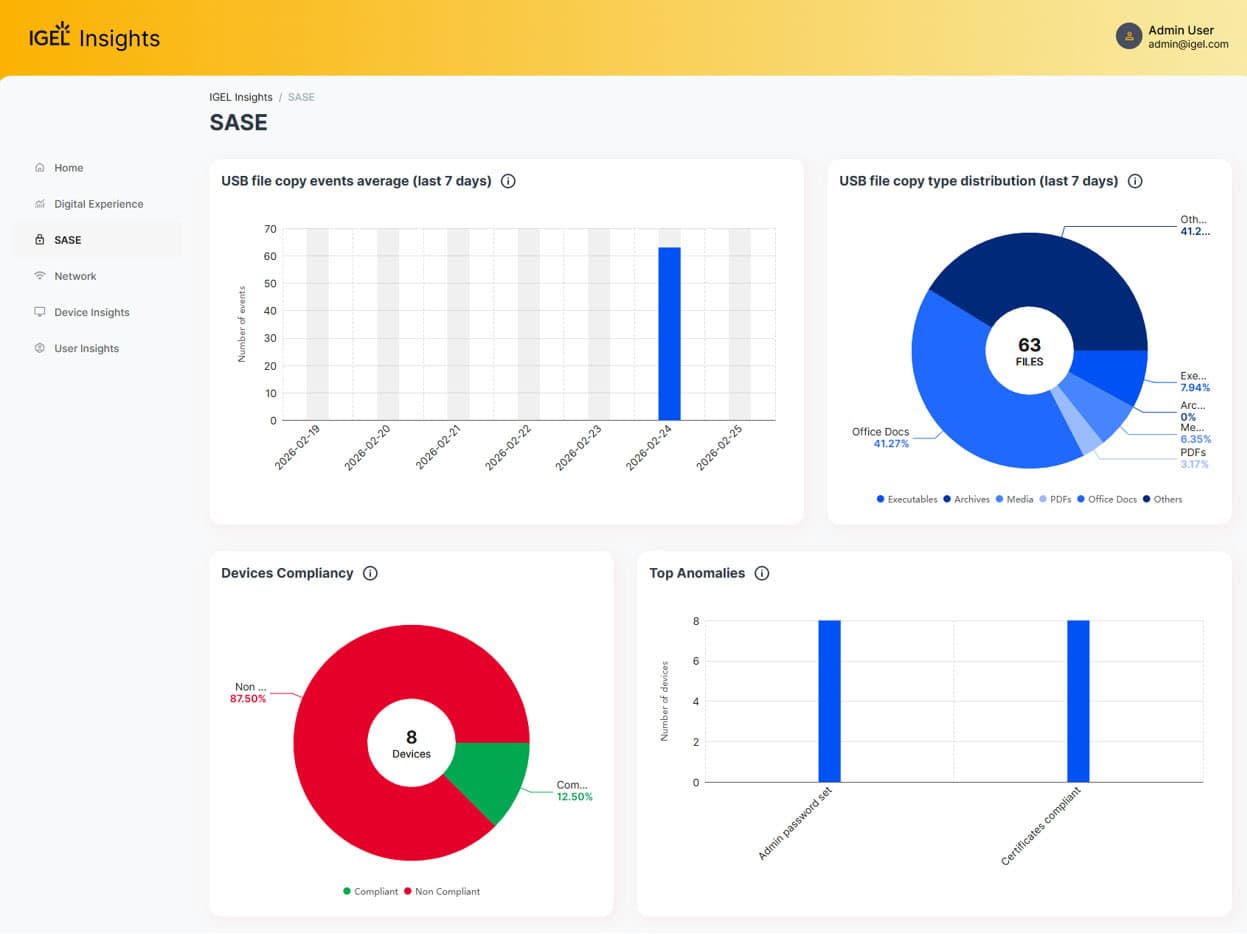The image size is (1247, 934).
Task: Toggle the Compliant legend entry
Action: pos(370,891)
